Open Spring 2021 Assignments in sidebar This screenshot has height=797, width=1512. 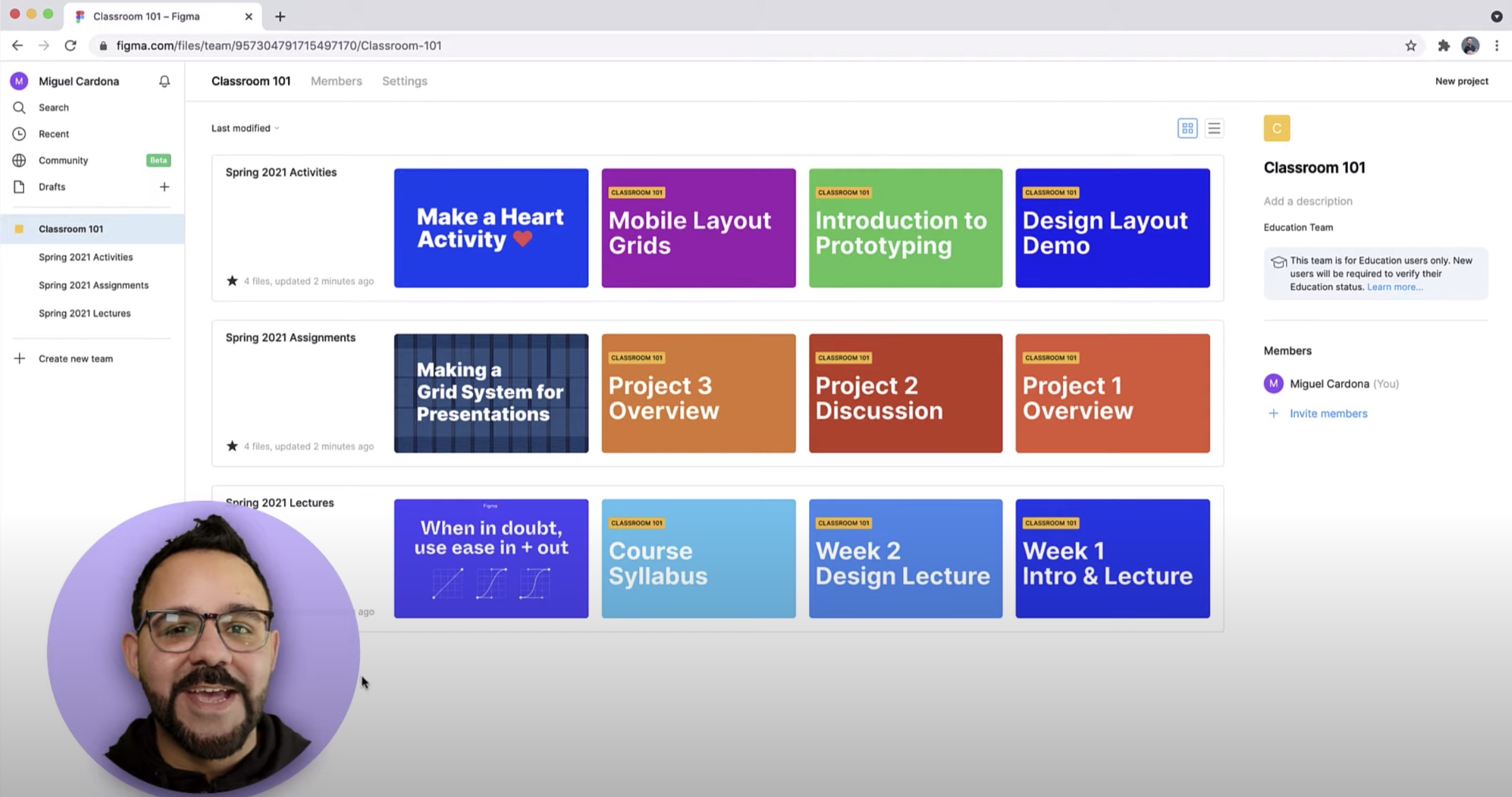pos(93,285)
